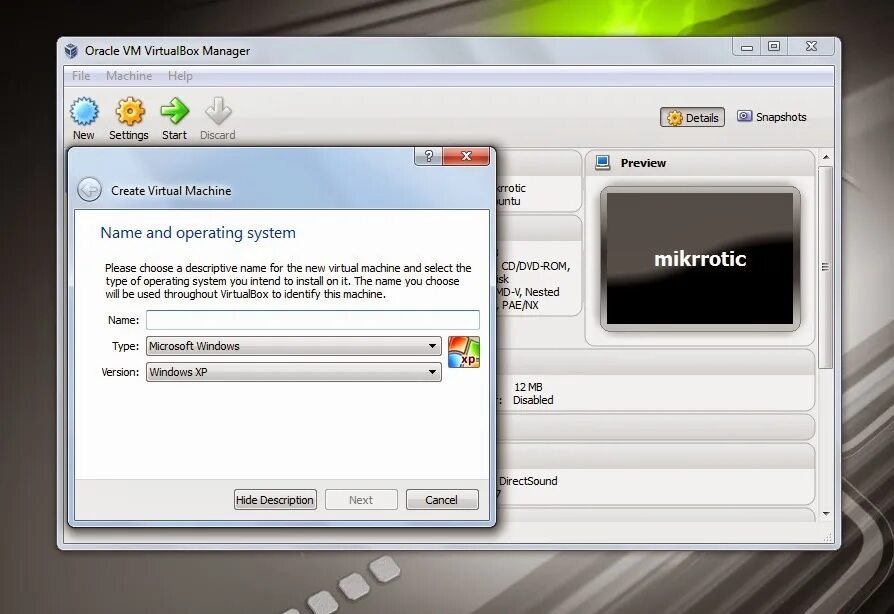Click the 'DirectSound' text in details
Screen dimensions: 894x614
[528, 481]
